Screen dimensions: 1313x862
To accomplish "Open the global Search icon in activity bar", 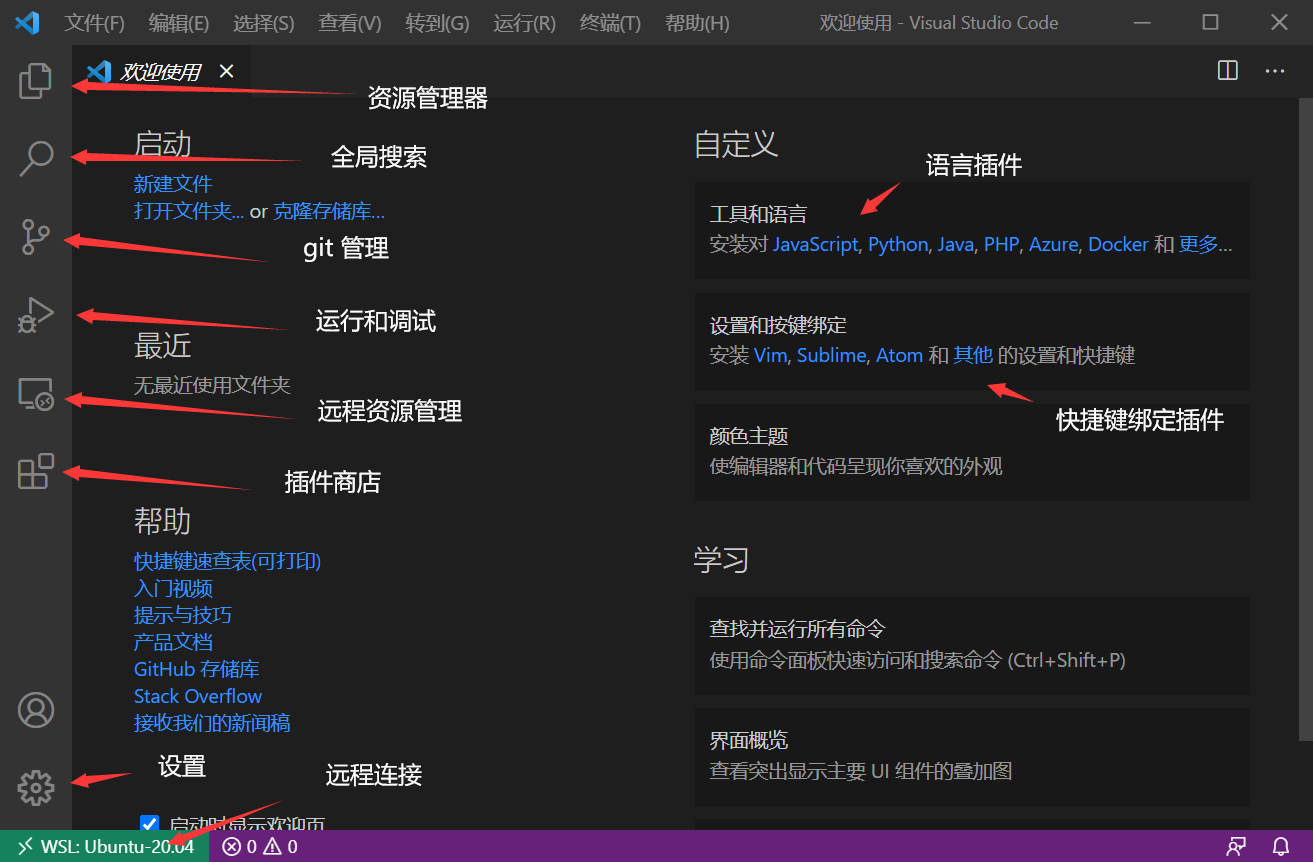I will (x=35, y=158).
